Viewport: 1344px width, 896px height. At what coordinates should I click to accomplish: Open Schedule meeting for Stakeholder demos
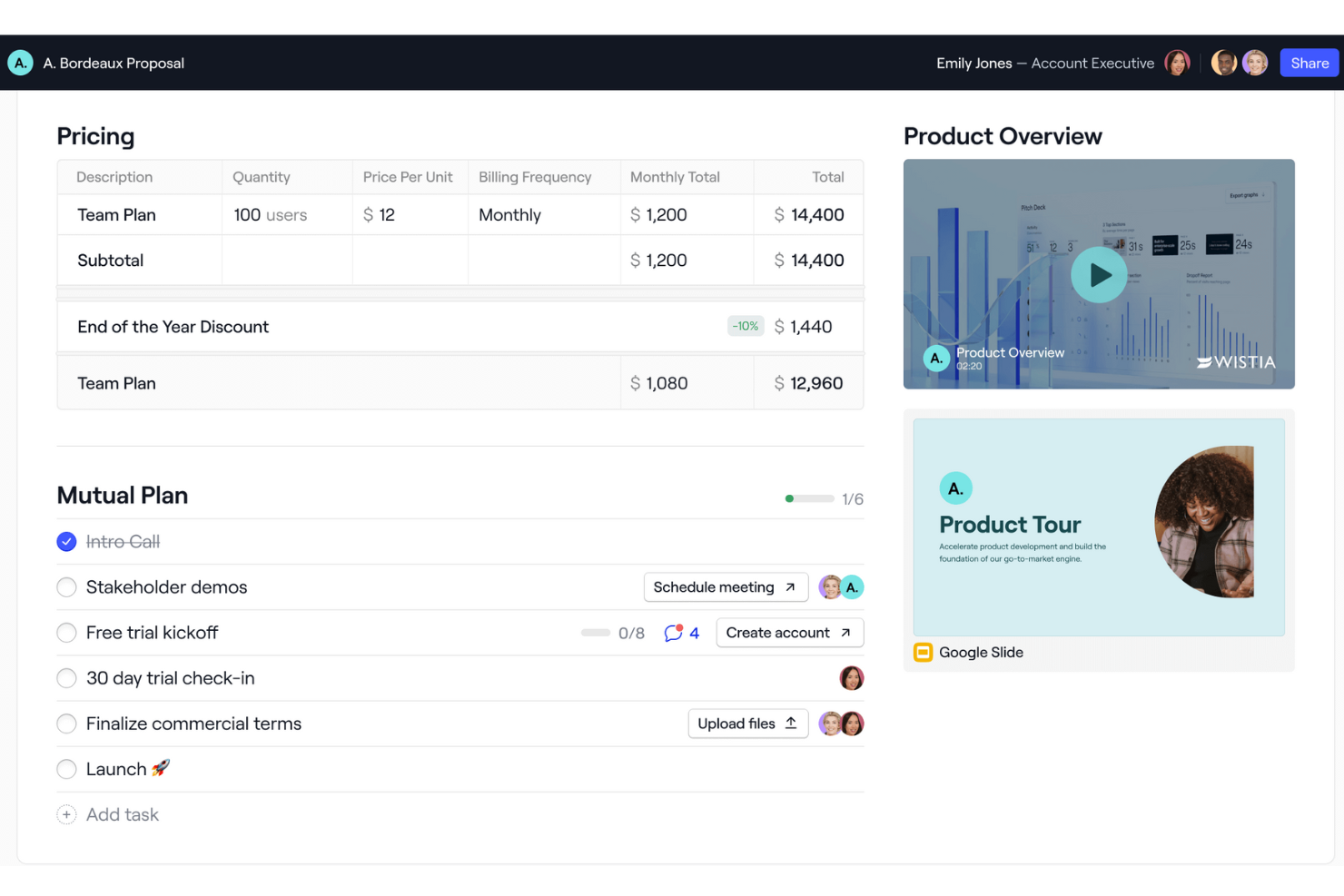pyautogui.click(x=725, y=586)
